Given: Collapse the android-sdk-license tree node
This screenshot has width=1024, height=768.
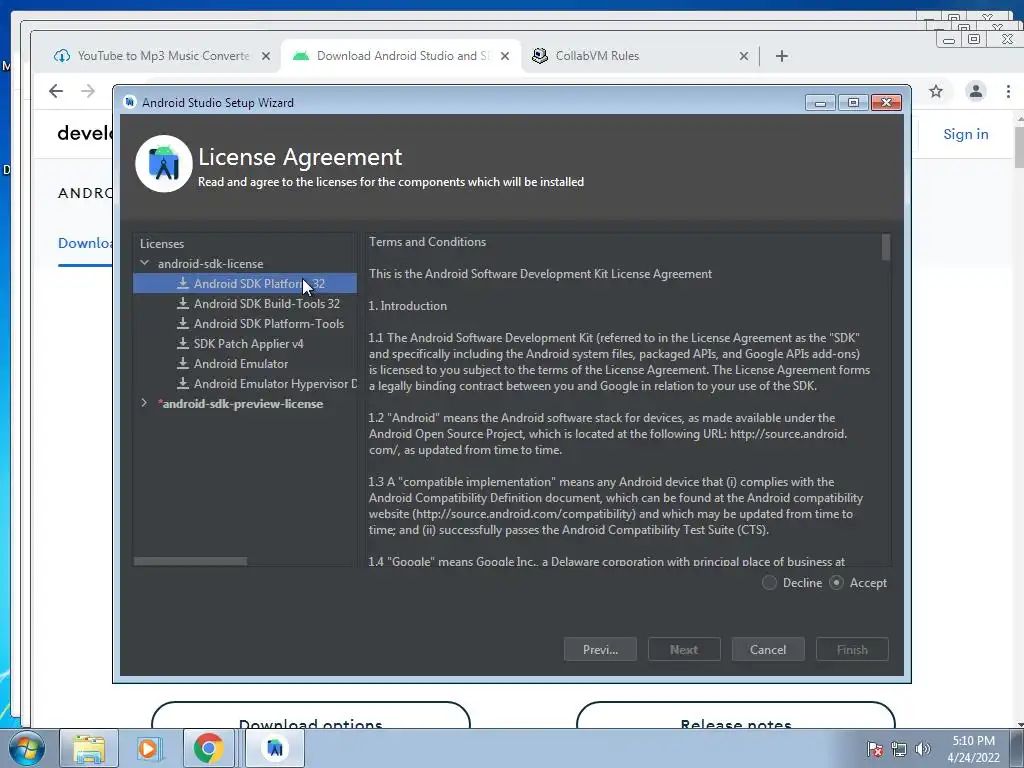Looking at the screenshot, I should (x=144, y=263).
